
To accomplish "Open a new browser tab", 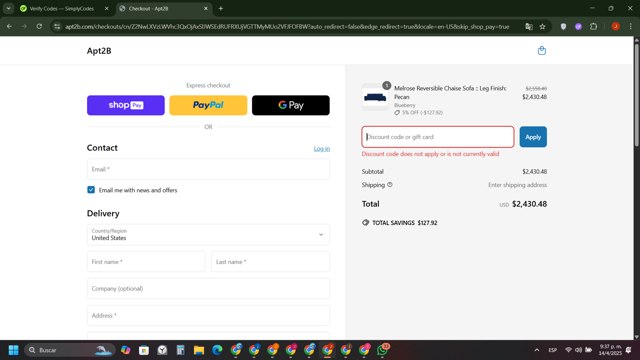I will point(221,8).
